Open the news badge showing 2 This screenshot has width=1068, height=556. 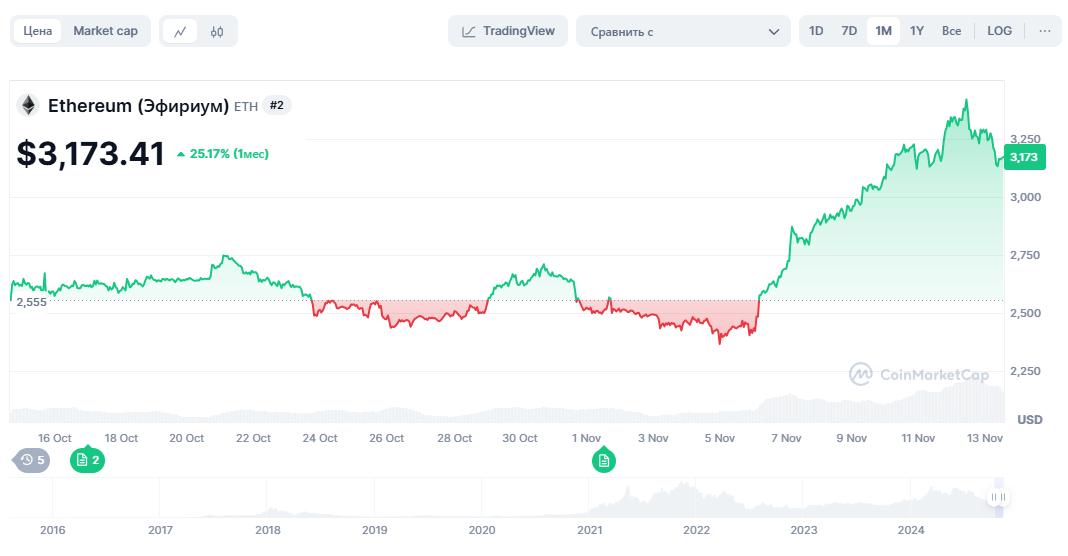point(87,460)
